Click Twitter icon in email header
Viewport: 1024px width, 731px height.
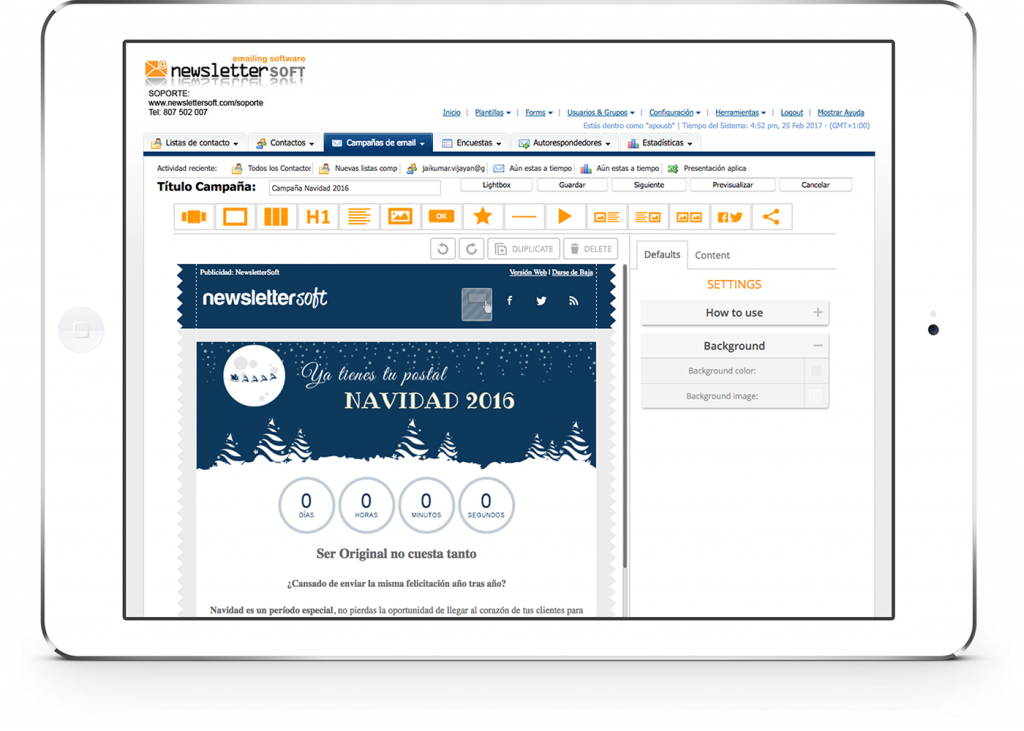(541, 301)
